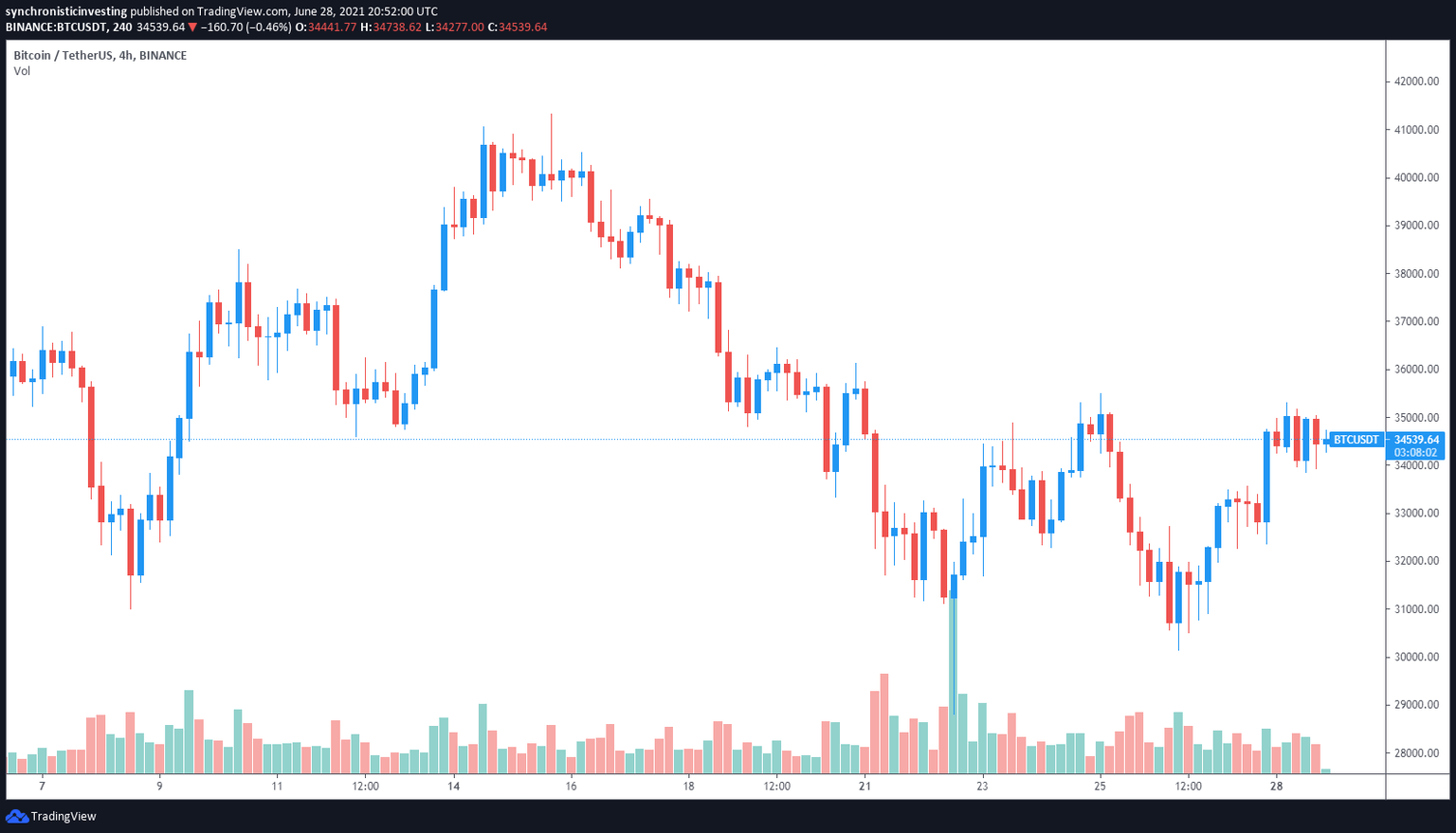Click the 03:08:02 candle countdown timer
This screenshot has width=1456, height=833.
(x=1416, y=452)
